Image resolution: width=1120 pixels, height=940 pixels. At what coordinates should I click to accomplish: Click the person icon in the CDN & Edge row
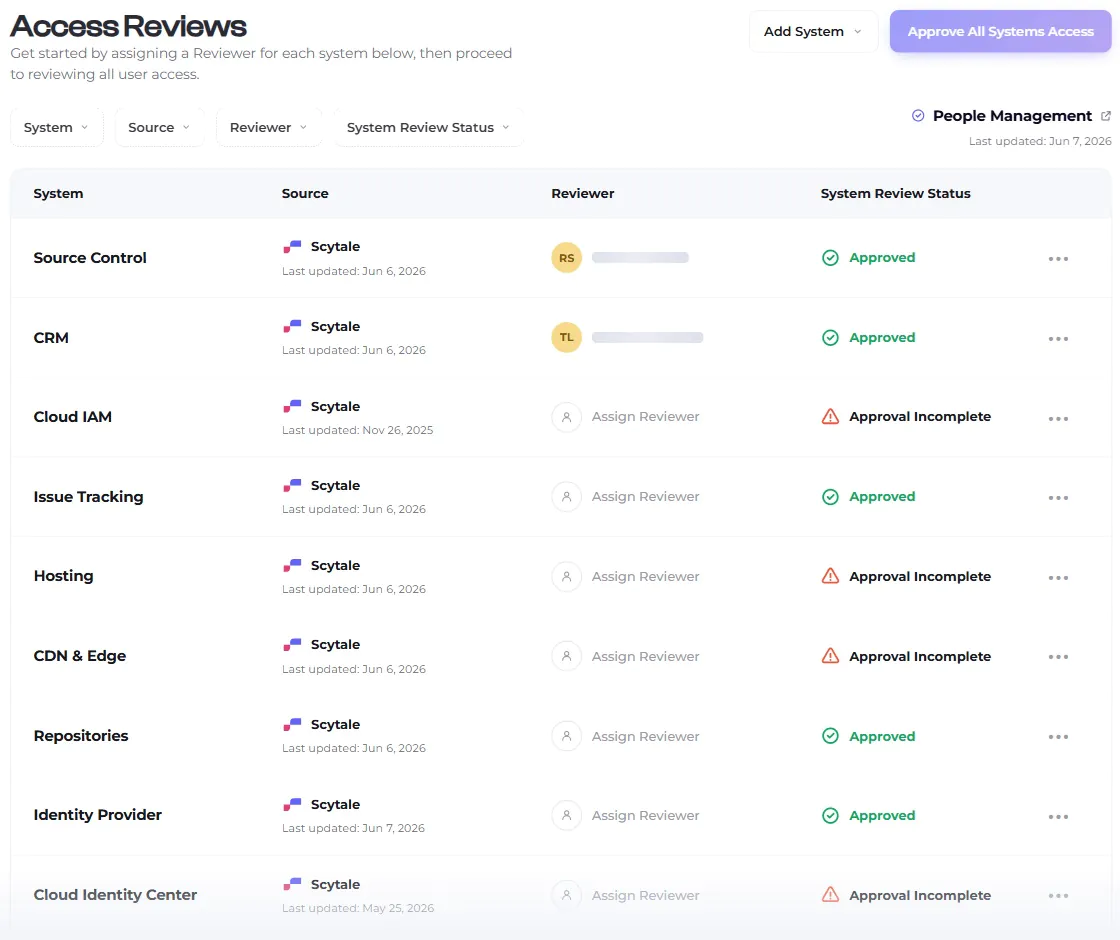[x=566, y=656]
